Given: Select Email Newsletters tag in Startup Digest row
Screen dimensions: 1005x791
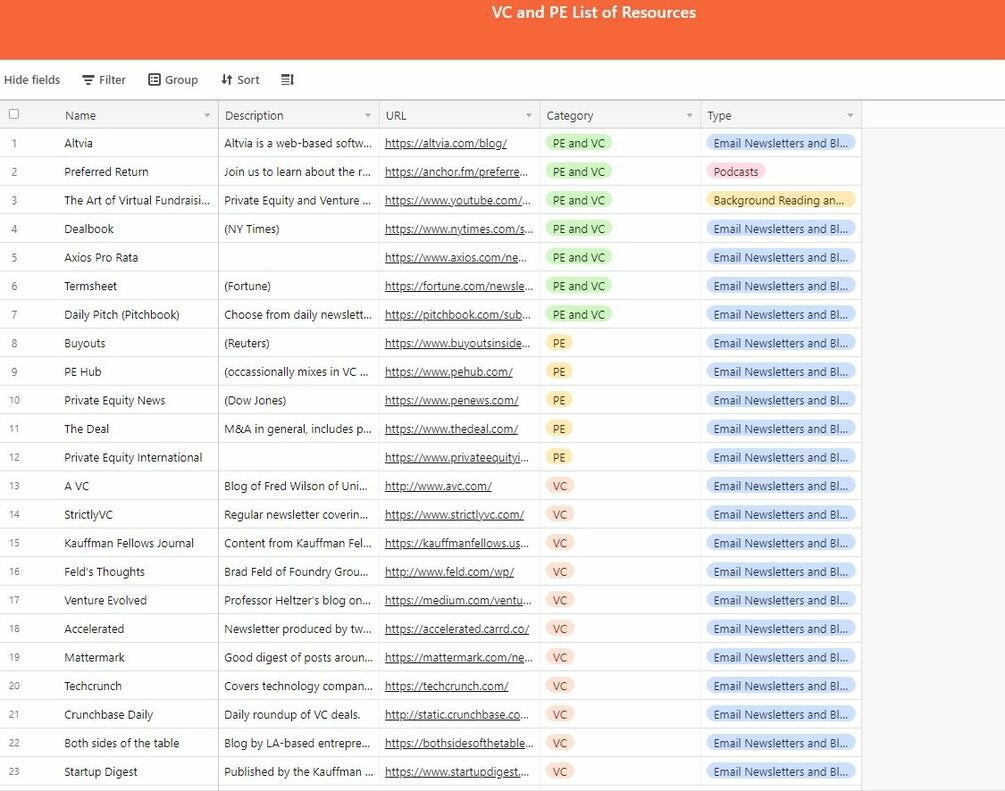Looking at the screenshot, I should [780, 772].
